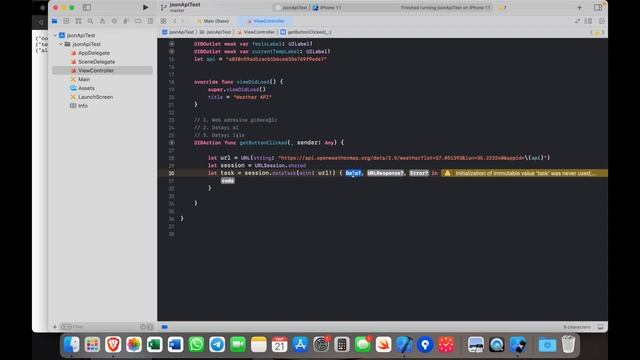Click the currentTempLabel outlet connection circle
The height and width of the screenshot is (360, 640).
pyautogui.click(x=172, y=51)
